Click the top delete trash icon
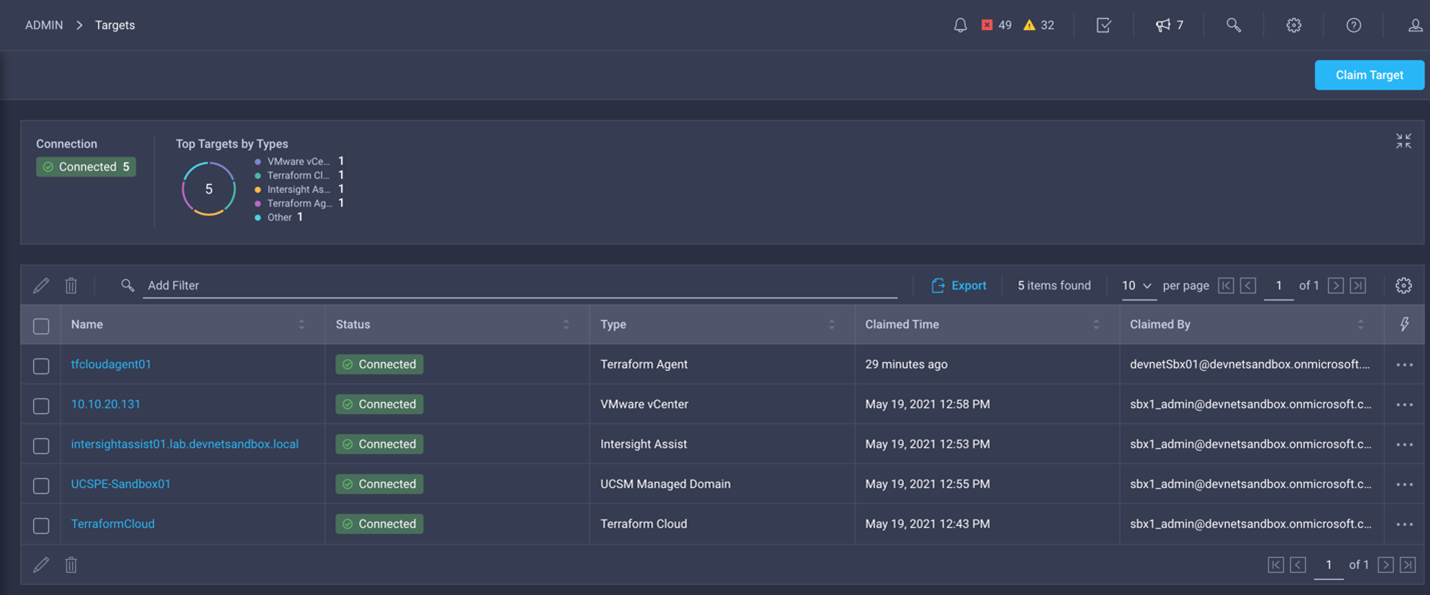 71,286
